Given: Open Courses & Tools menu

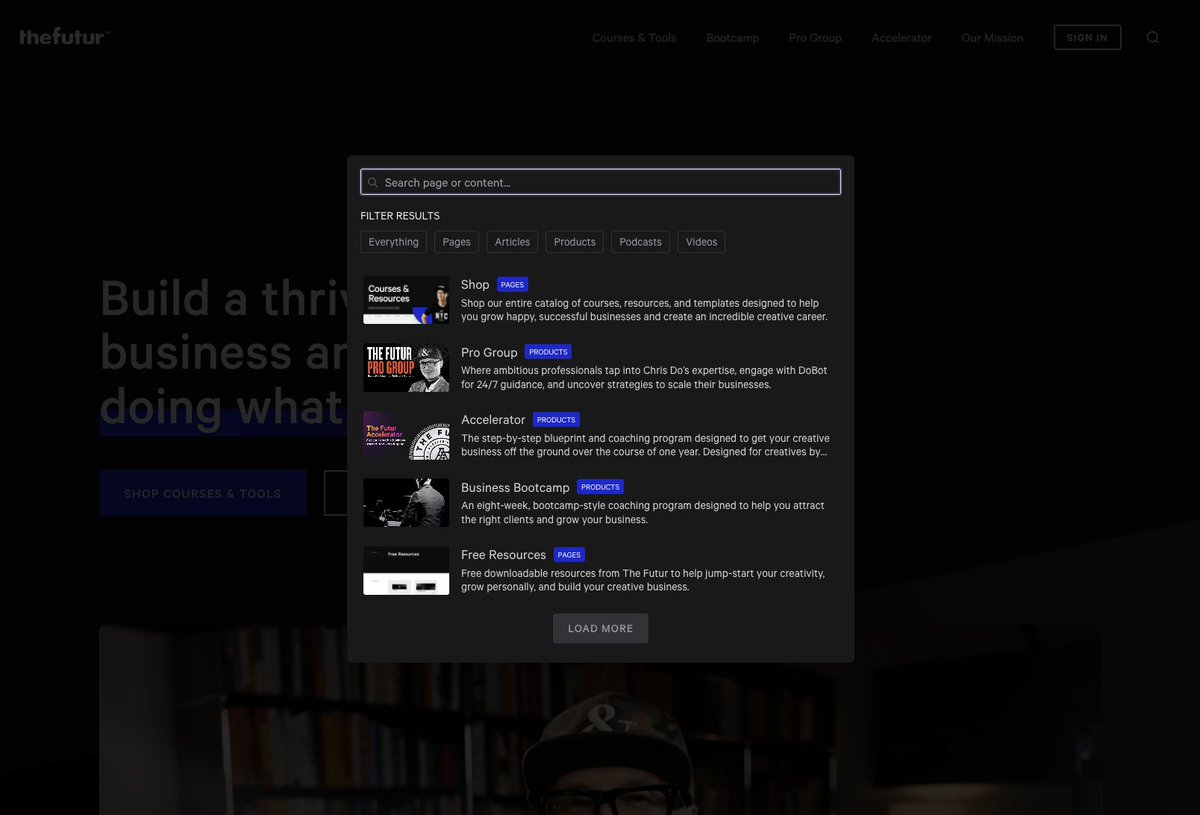Looking at the screenshot, I should [x=634, y=38].
